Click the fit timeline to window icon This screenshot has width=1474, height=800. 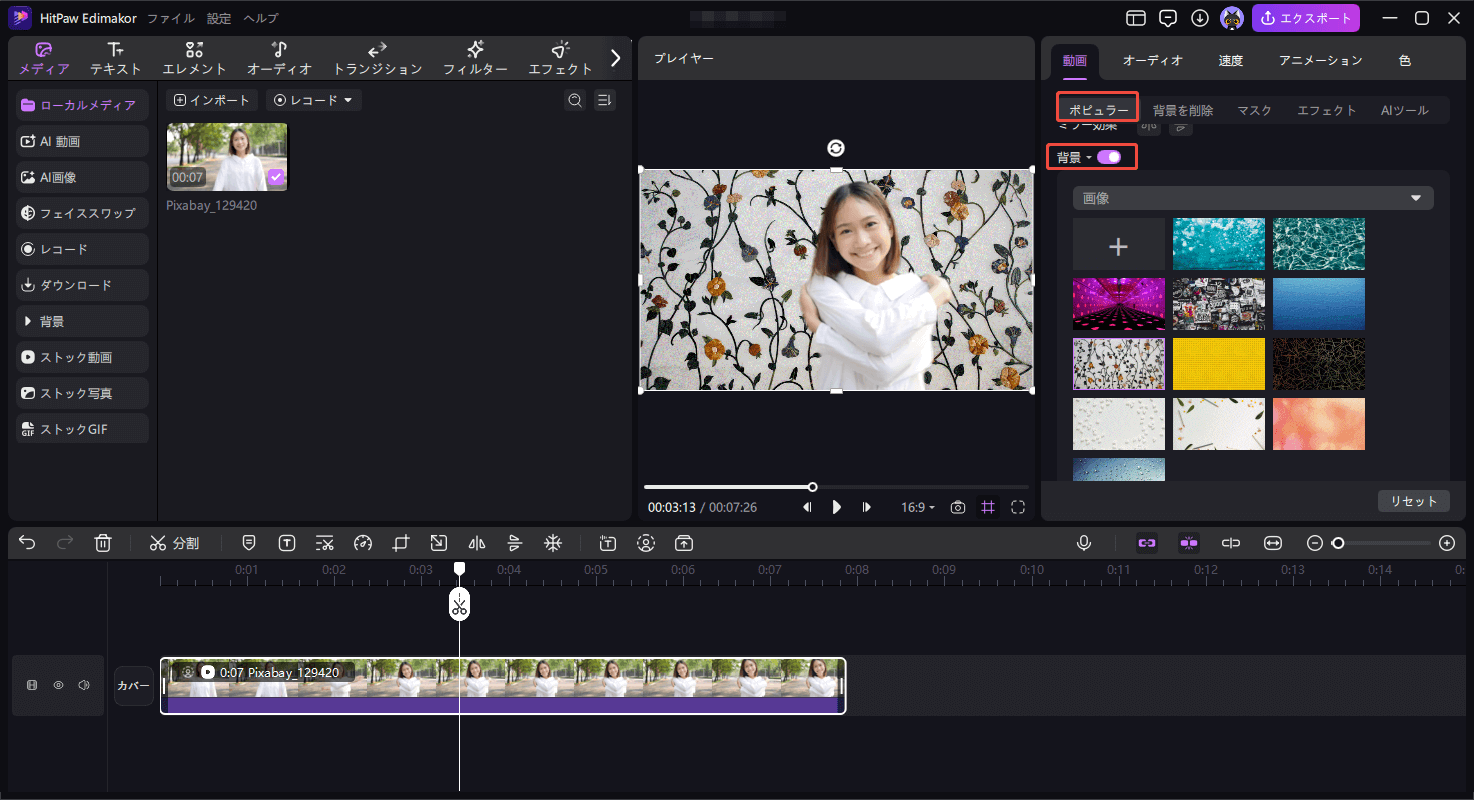[x=1273, y=543]
